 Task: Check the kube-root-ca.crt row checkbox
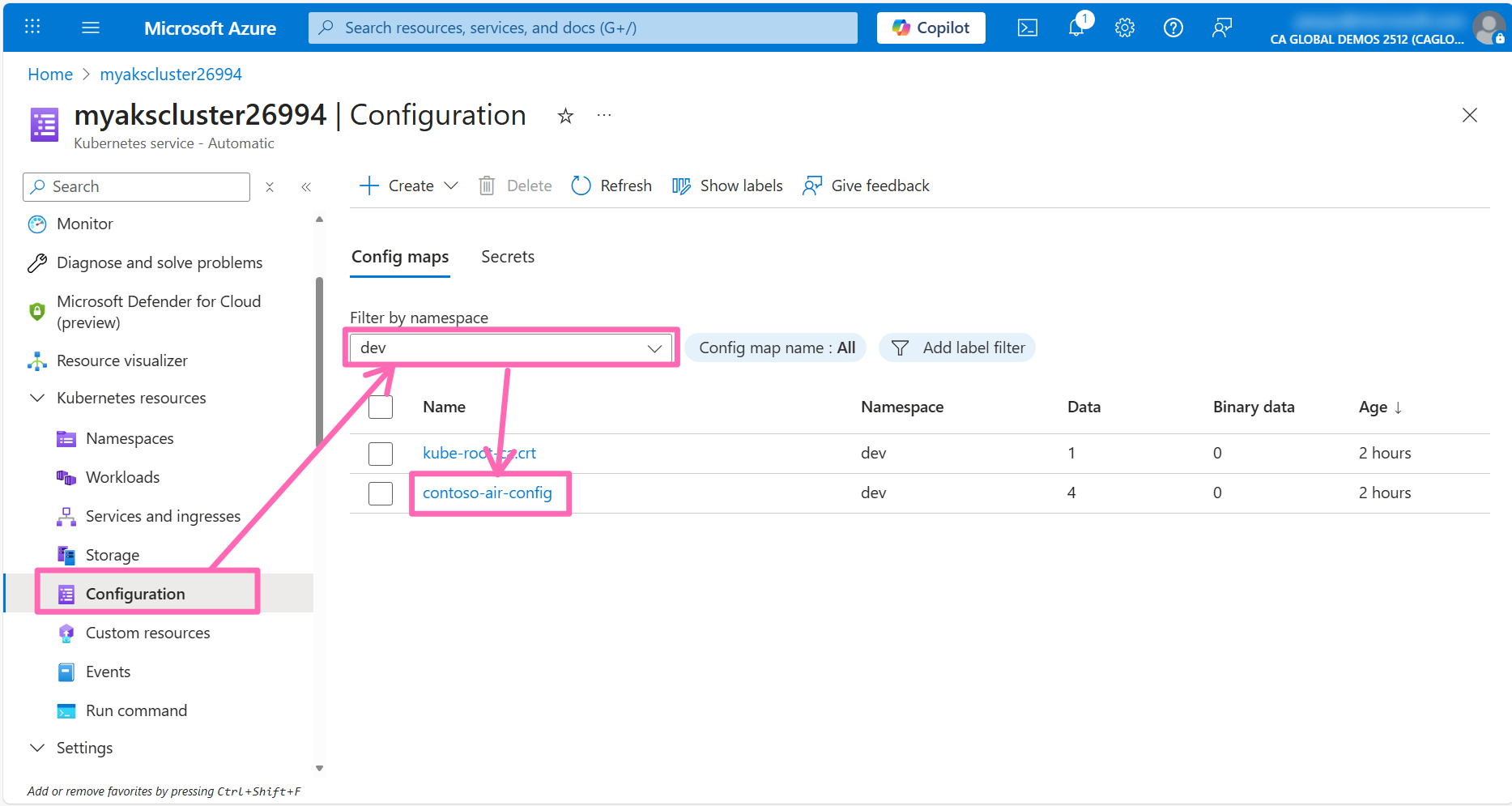[380, 454]
